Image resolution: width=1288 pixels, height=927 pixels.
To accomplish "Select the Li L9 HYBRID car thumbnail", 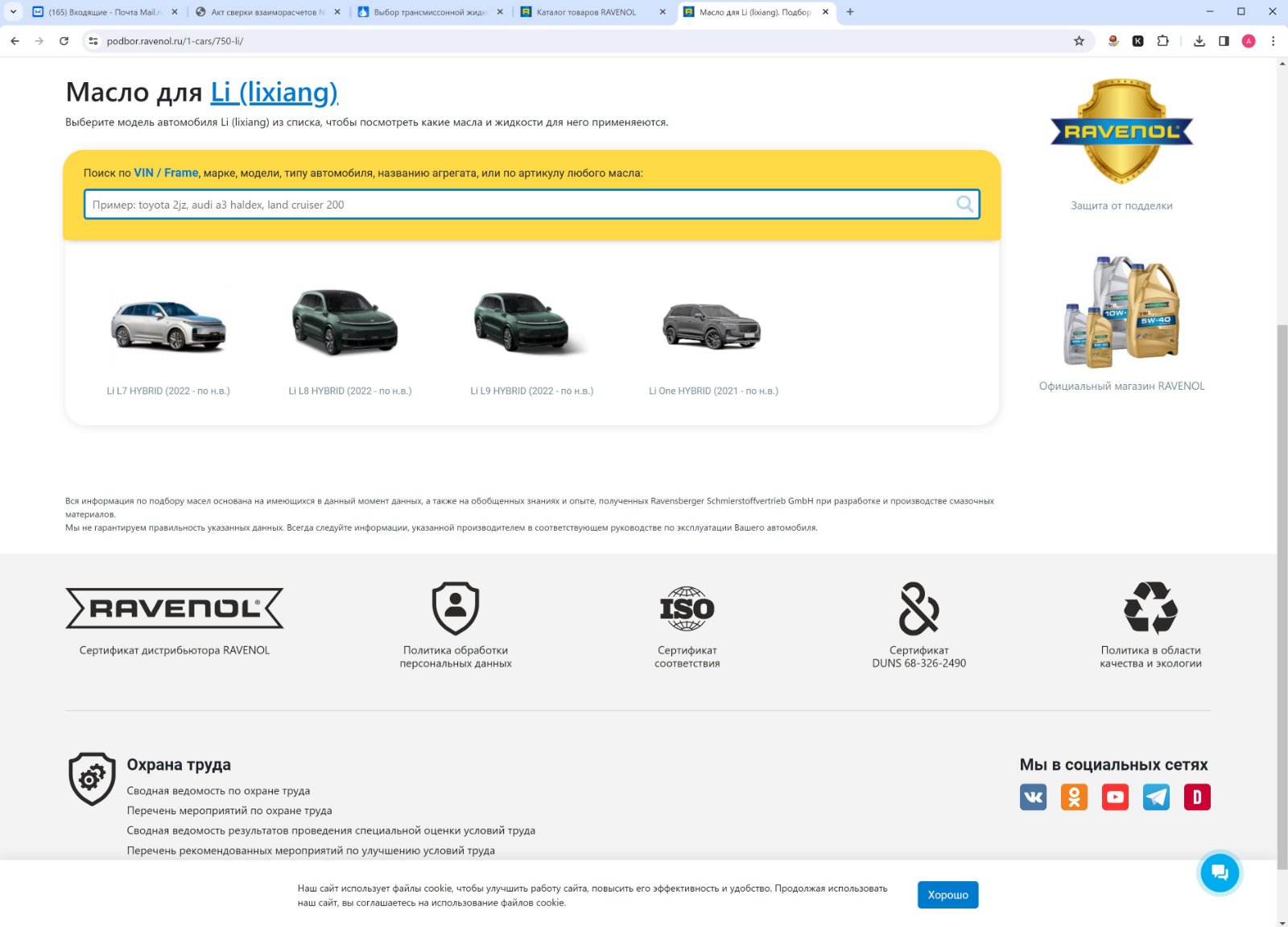I will (530, 322).
